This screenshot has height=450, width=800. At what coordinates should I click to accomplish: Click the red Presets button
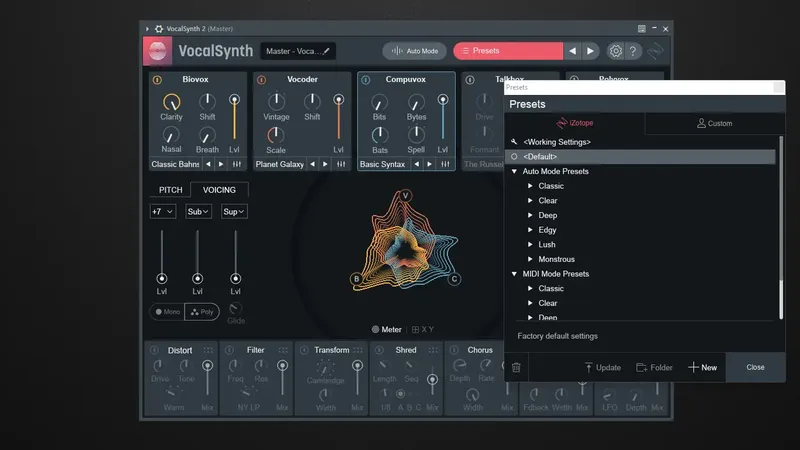[508, 51]
